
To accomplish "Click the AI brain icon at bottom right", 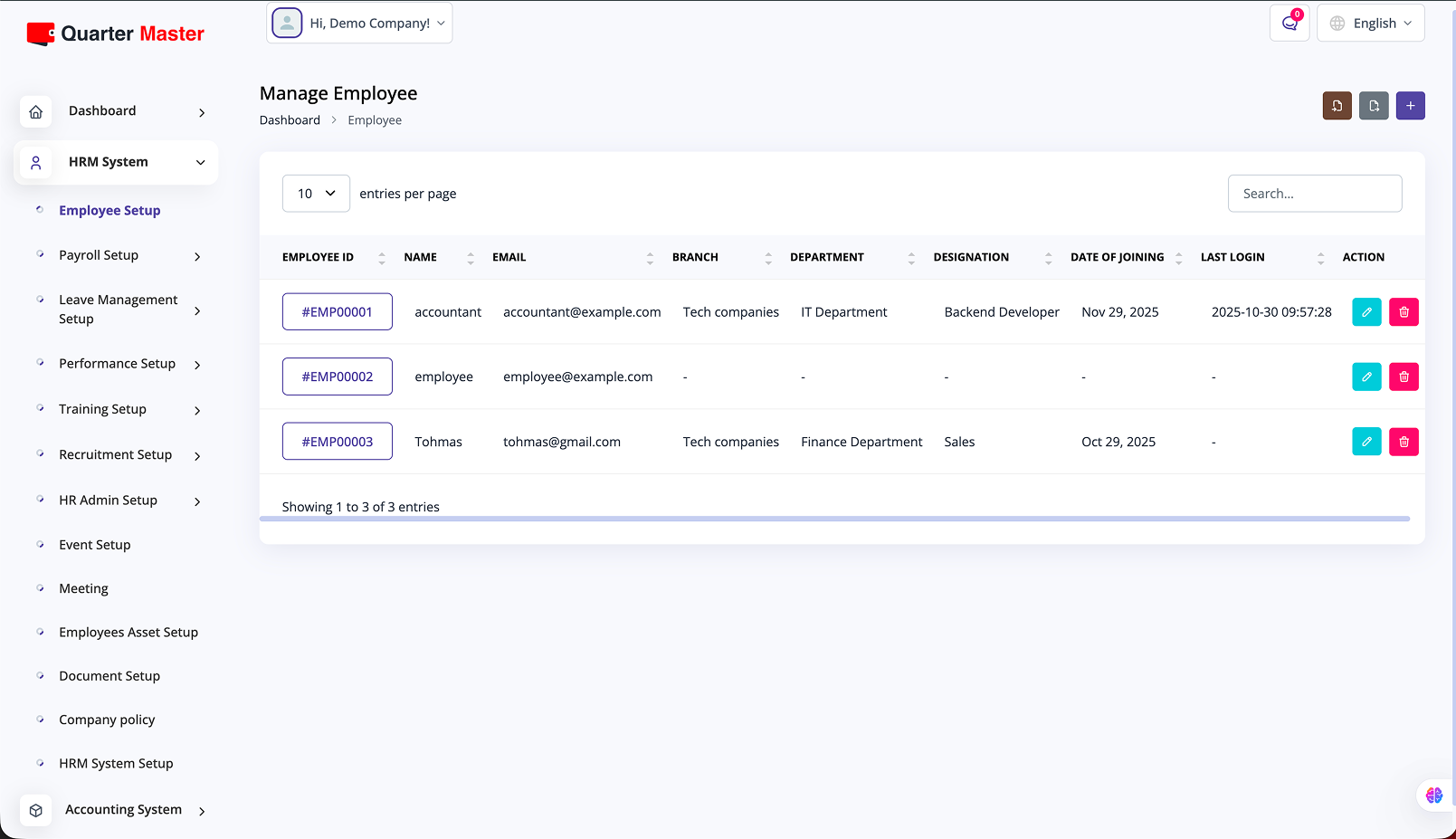I will (1433, 796).
